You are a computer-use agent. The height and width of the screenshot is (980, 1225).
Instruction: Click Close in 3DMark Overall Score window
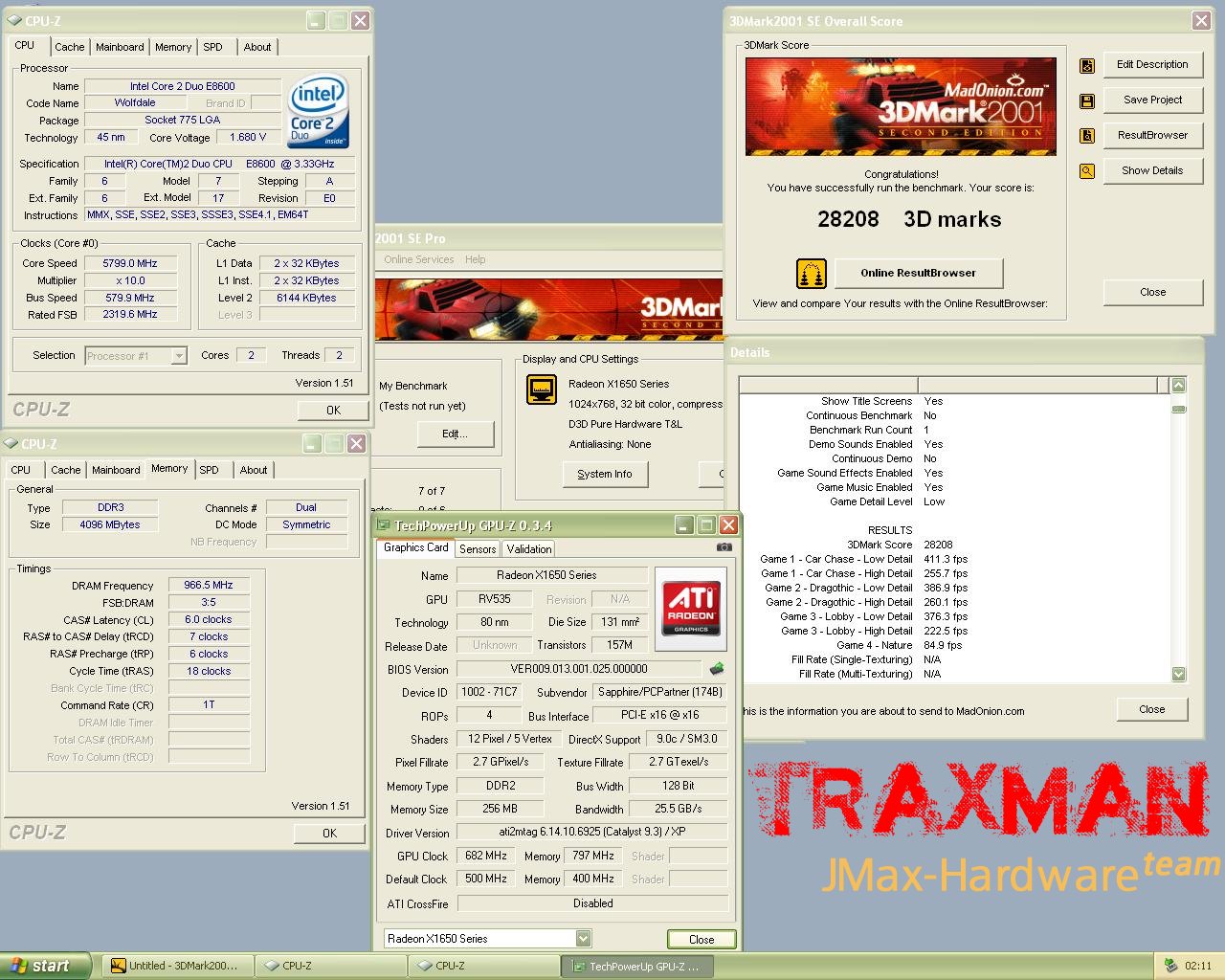click(x=1152, y=293)
